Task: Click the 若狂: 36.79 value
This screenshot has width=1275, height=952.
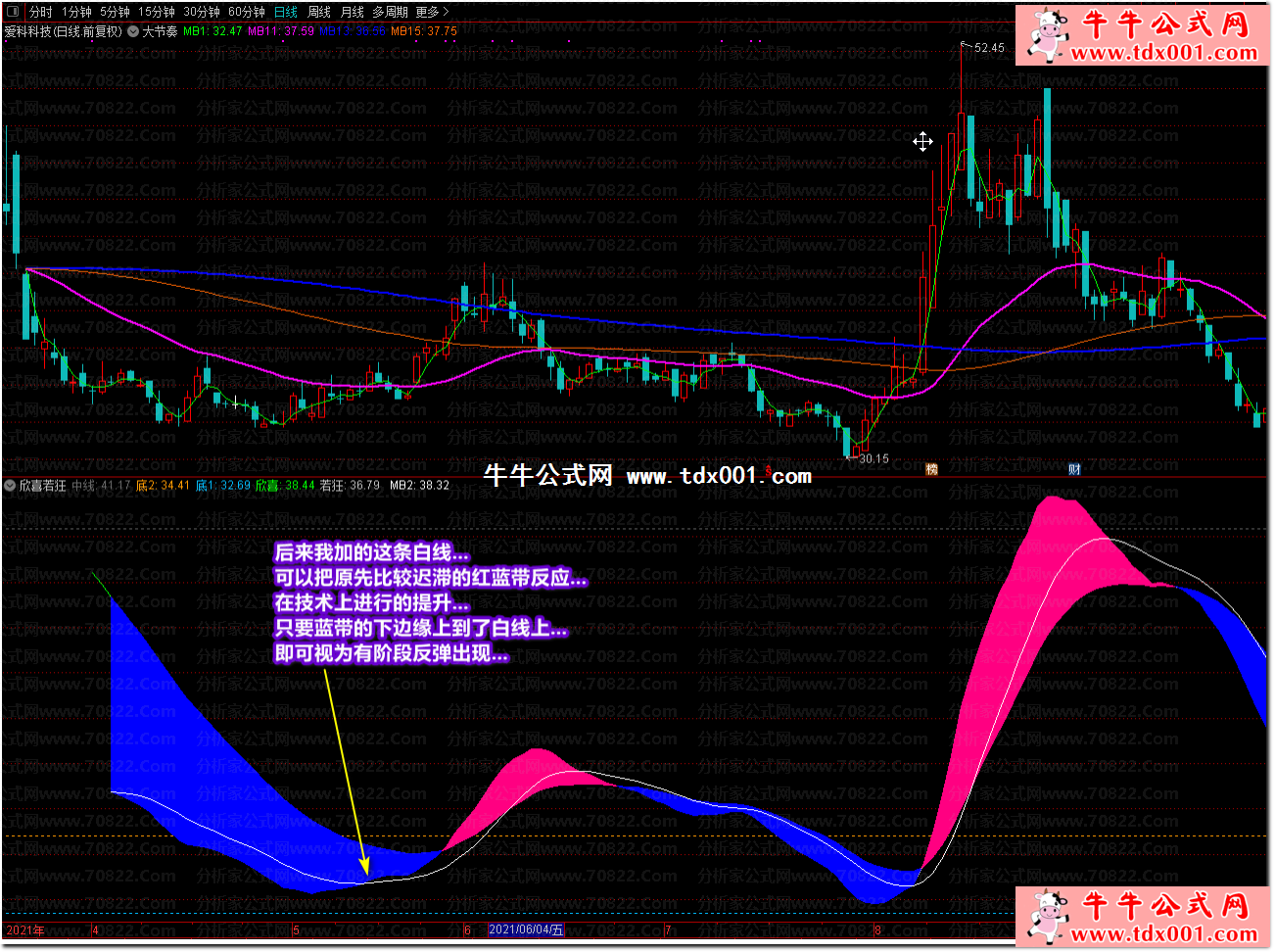Action: [350, 485]
